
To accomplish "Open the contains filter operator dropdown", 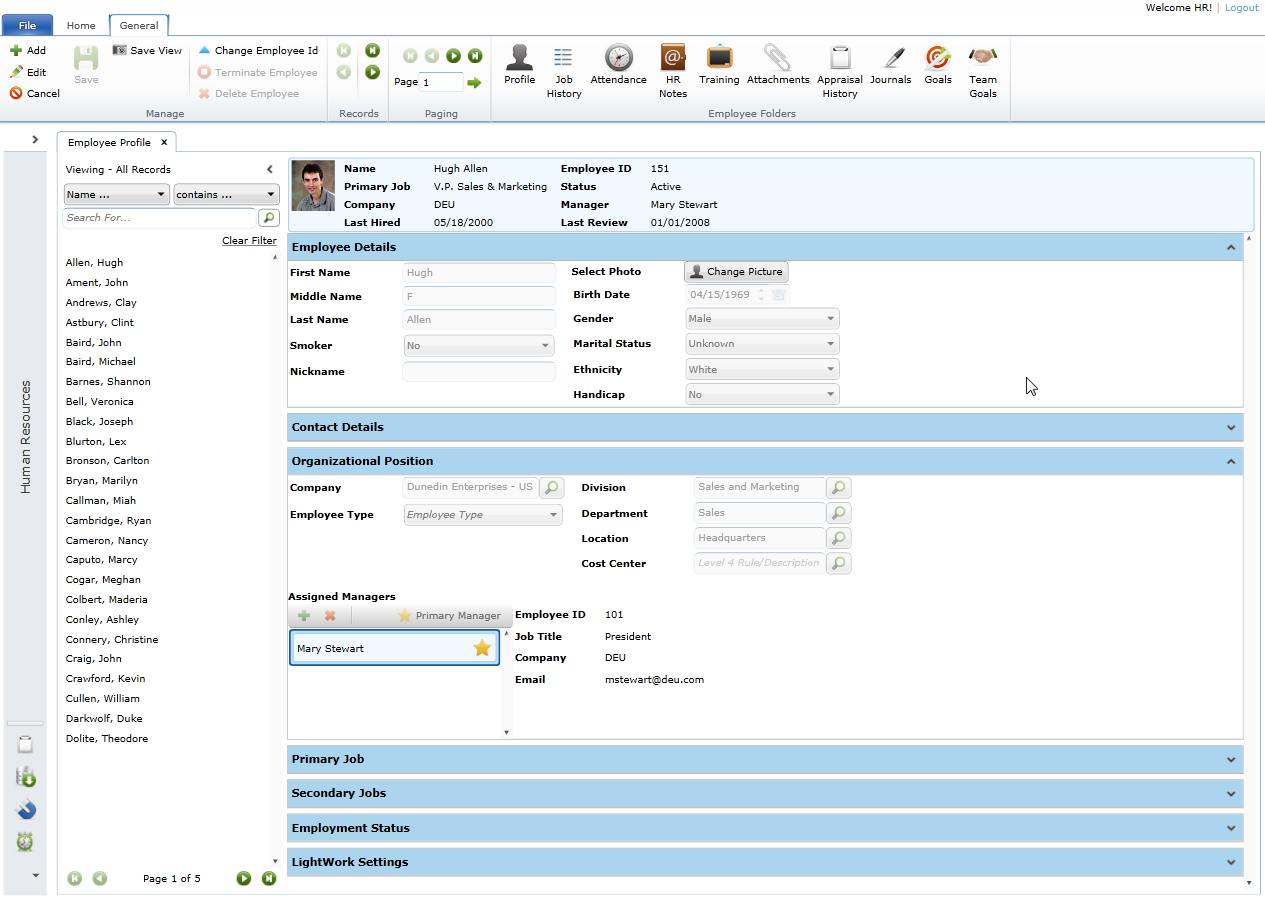I will [226, 194].
